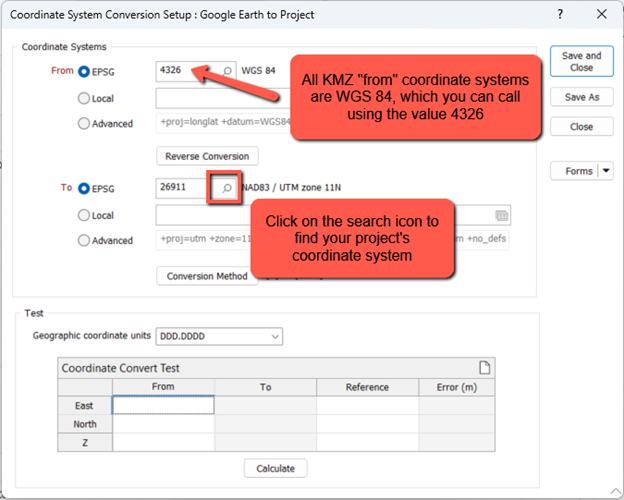Viewport: 624px width, 500px height.
Task: Click the East From input cell
Action: coord(163,406)
